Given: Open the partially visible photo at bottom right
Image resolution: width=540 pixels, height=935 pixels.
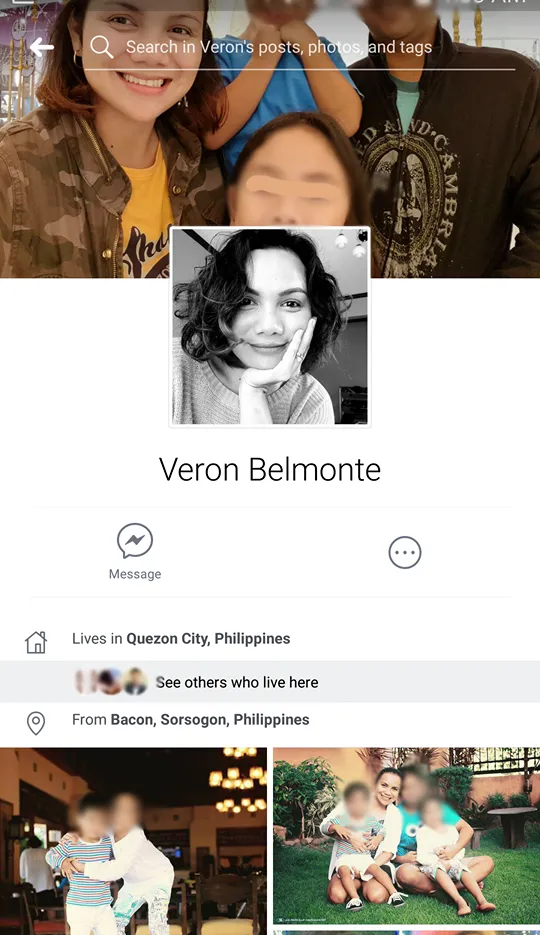Looking at the screenshot, I should click(406, 932).
